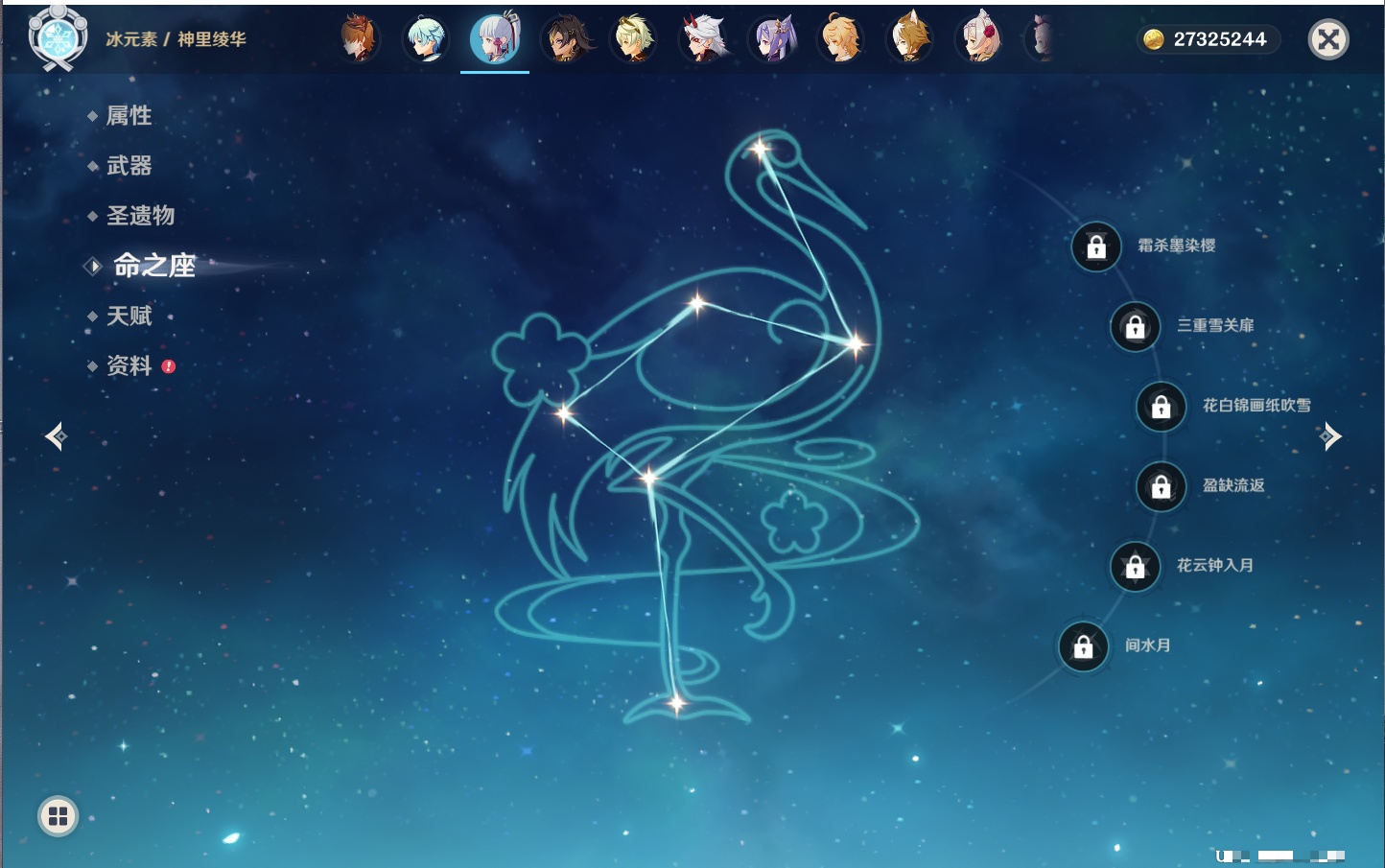Open the 天赋 talents page
This screenshot has width=1385, height=868.
129,316
